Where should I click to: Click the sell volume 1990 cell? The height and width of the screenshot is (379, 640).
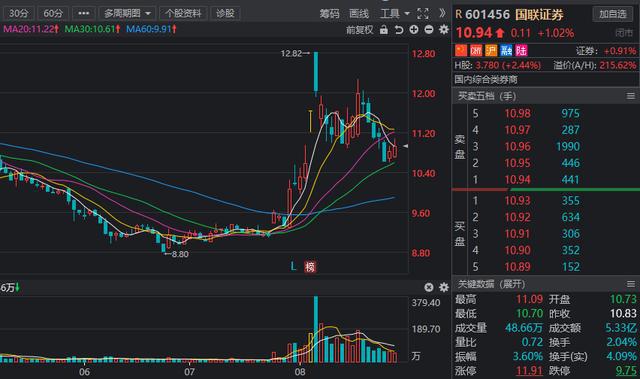pyautogui.click(x=568, y=146)
